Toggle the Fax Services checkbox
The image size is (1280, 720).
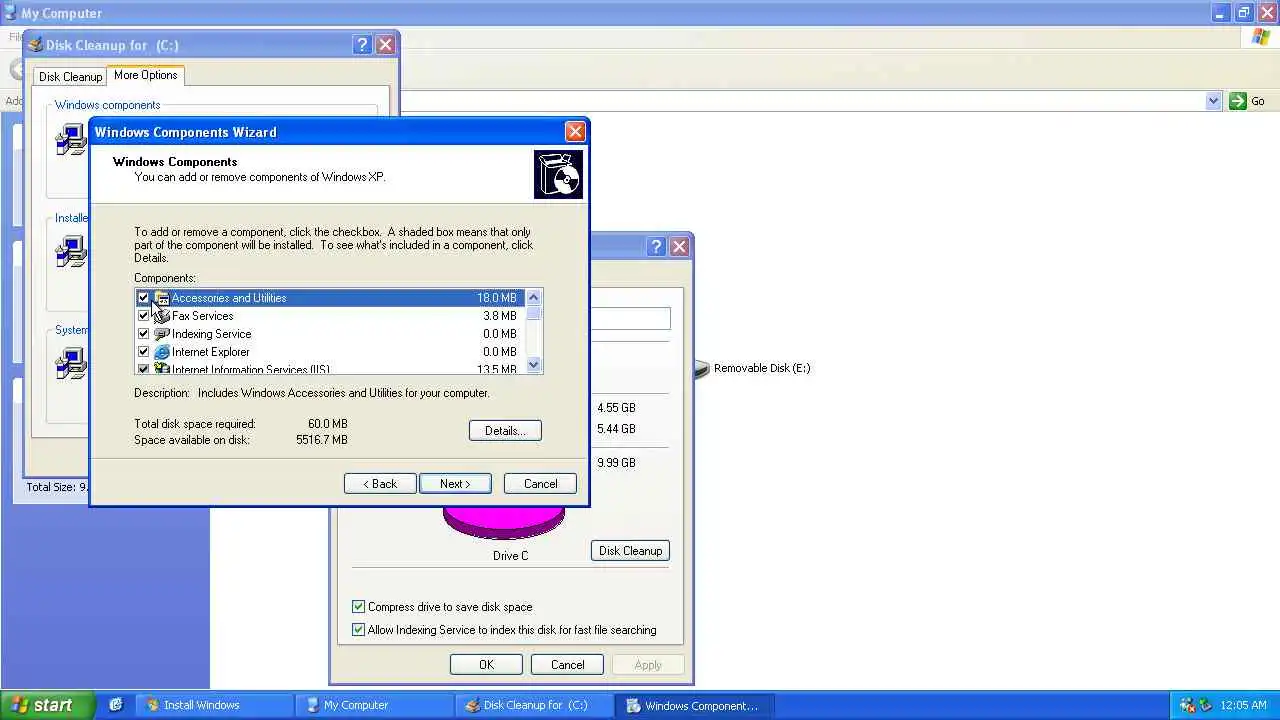click(x=143, y=316)
